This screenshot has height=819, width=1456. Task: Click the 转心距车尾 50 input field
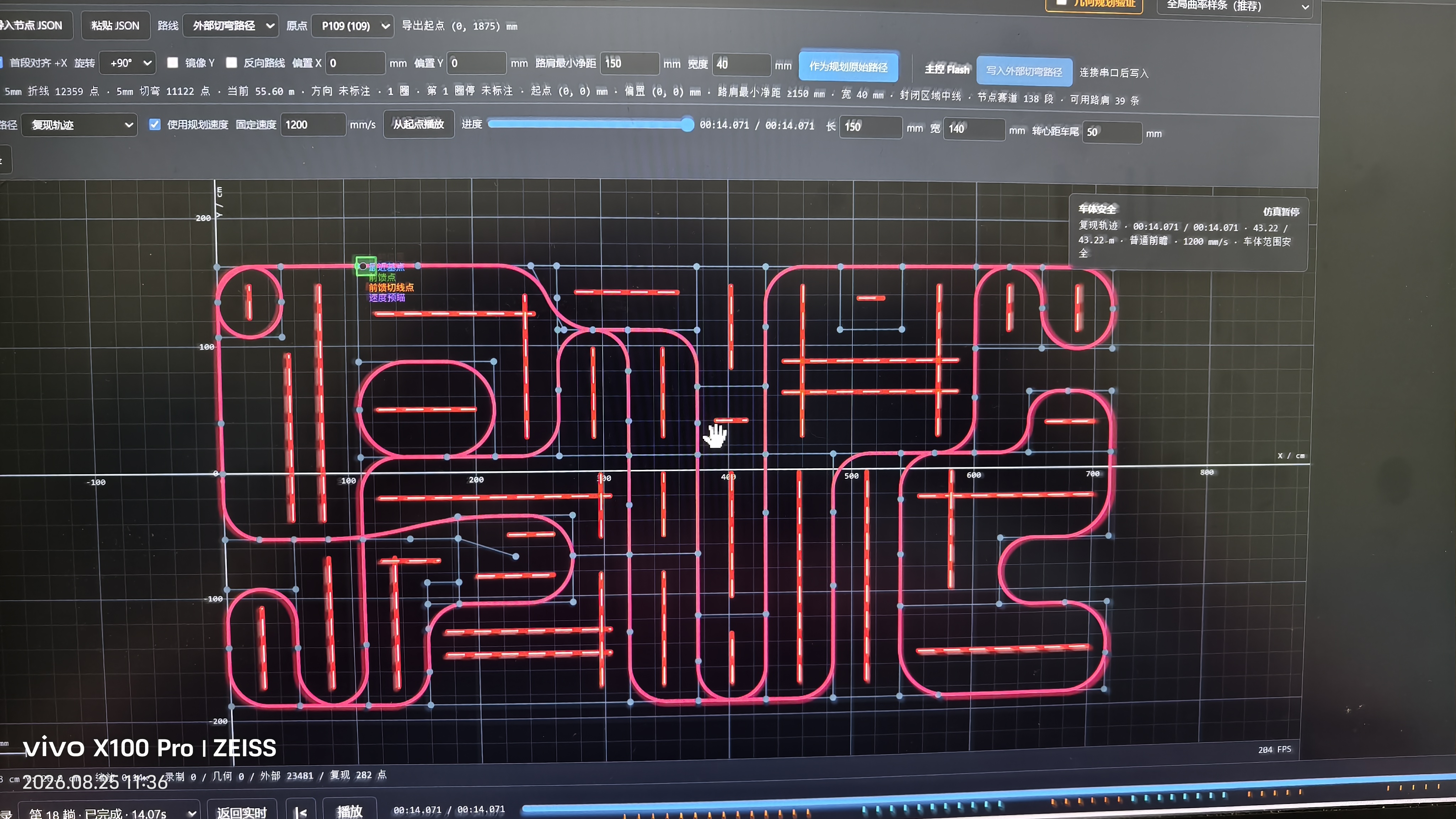(x=1112, y=132)
